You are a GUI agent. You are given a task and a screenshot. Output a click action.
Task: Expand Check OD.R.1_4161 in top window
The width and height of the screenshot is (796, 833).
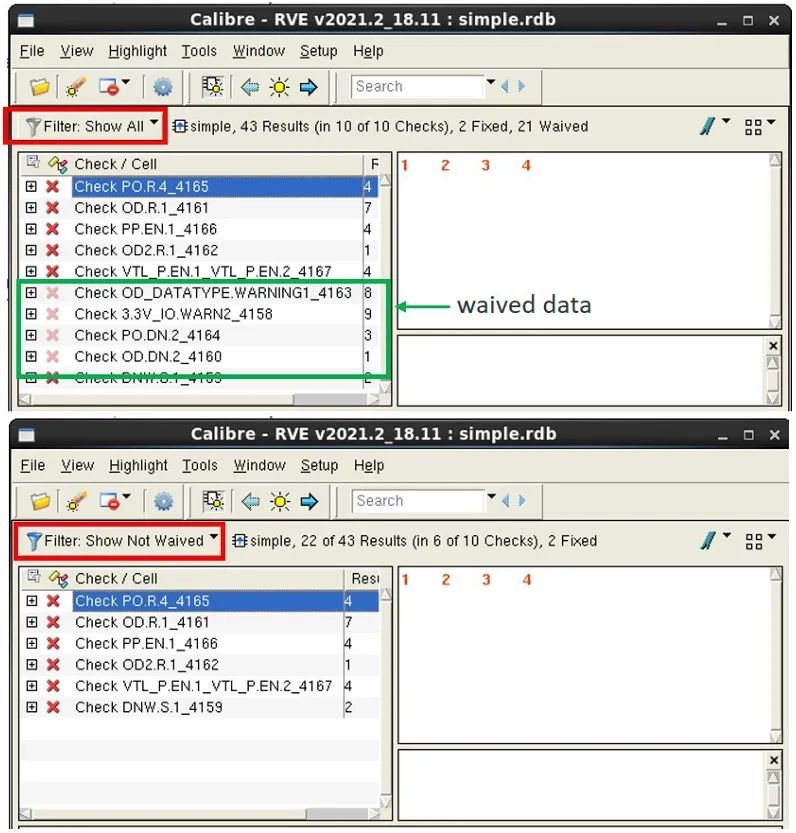[x=31, y=208]
